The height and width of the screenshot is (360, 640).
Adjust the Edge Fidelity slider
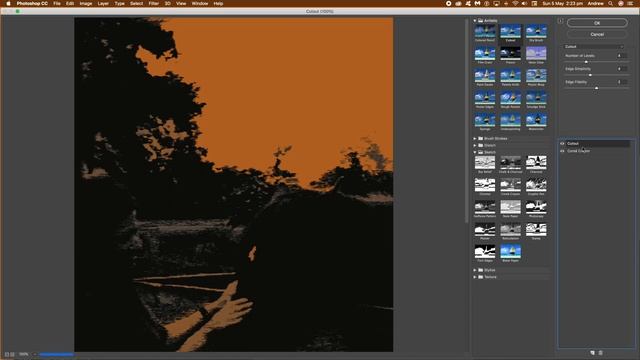(596, 88)
